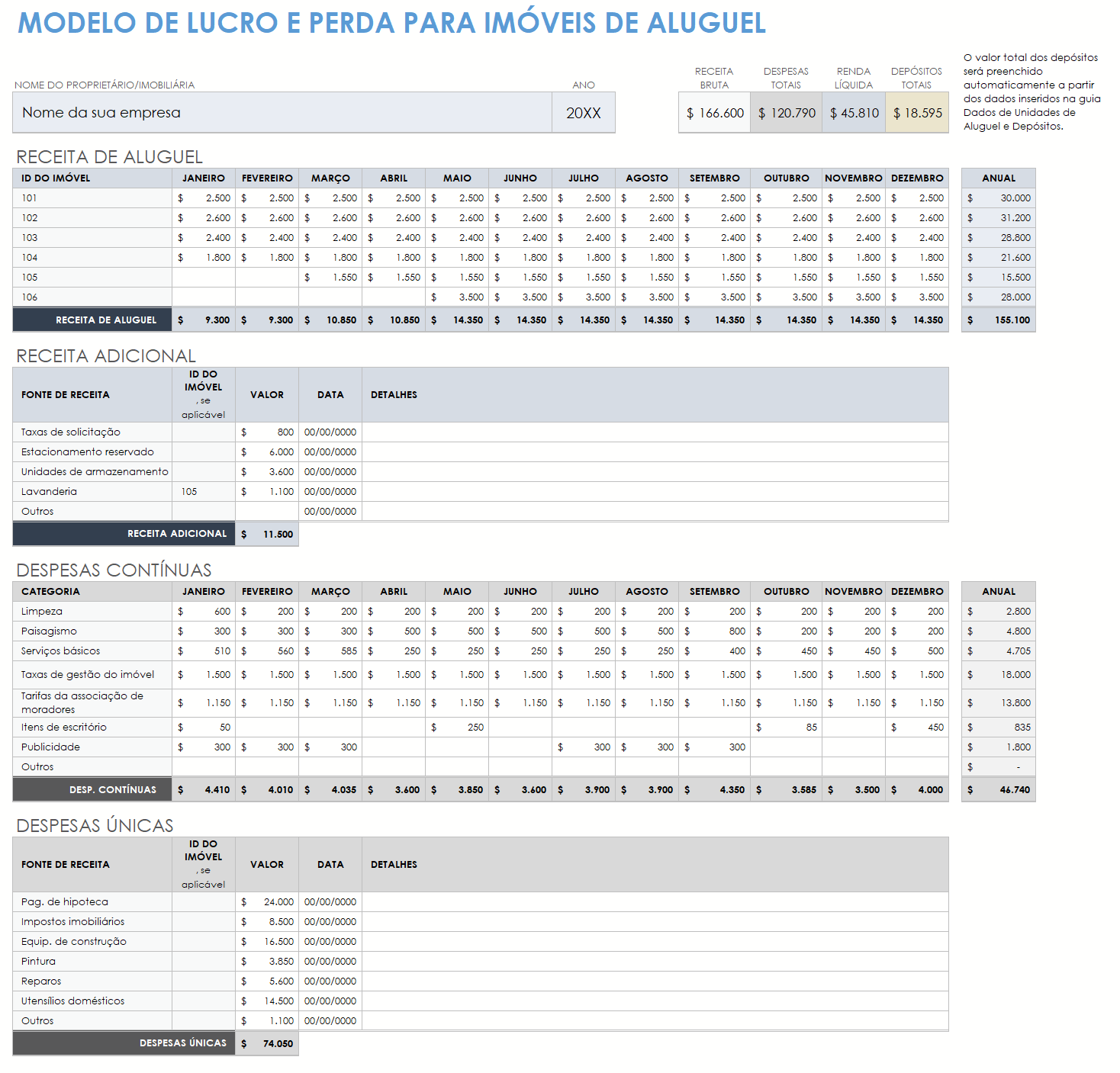Click the total deposits value $ 18.595
The image size is (1120, 1073).
click(917, 113)
